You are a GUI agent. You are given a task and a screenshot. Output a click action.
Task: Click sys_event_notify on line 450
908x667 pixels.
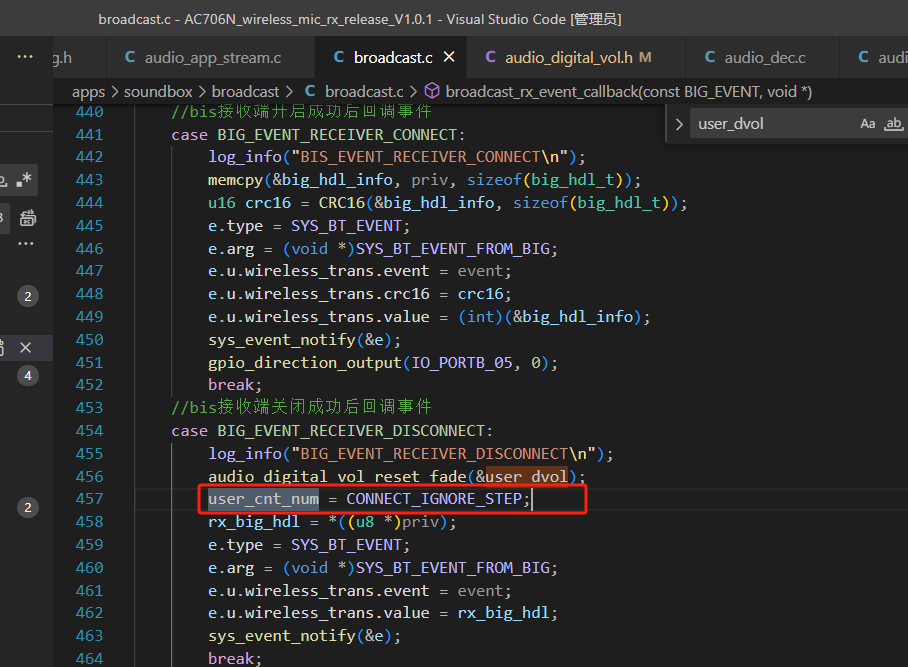(x=281, y=340)
